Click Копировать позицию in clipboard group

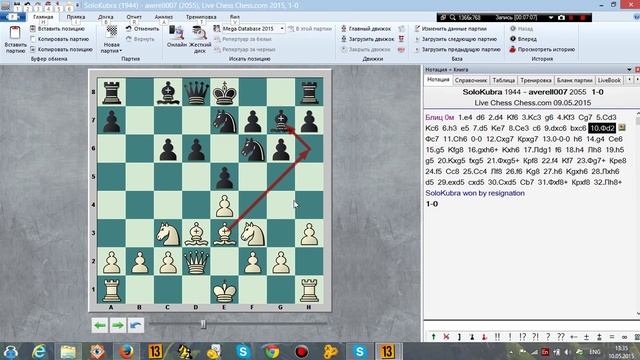pyautogui.click(x=61, y=49)
